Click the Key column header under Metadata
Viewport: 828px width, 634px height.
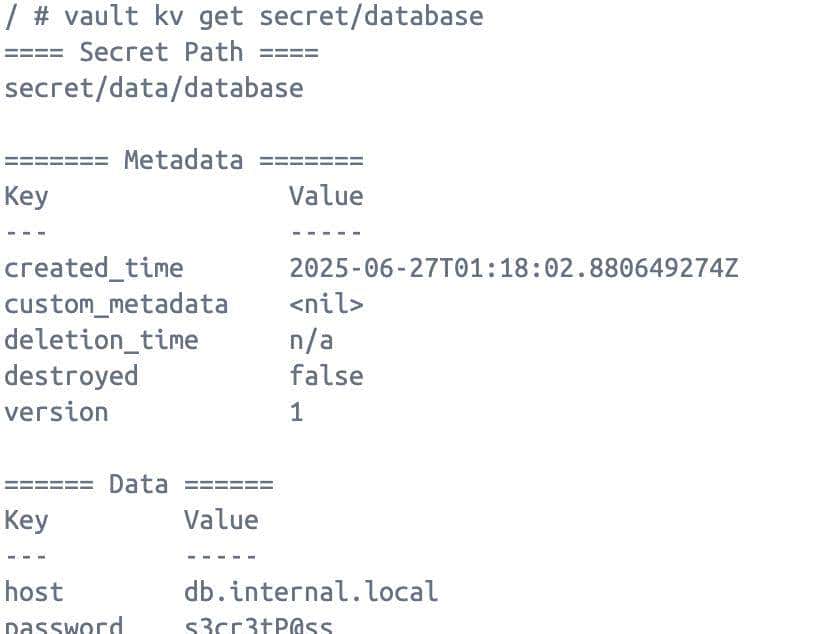point(26,196)
